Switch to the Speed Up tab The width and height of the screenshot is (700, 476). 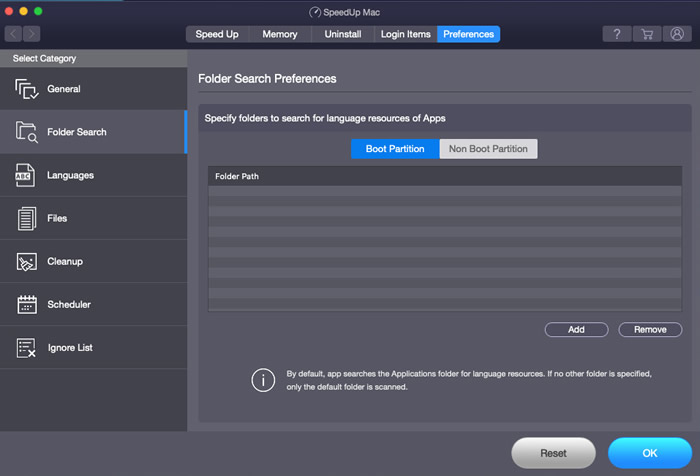click(217, 34)
